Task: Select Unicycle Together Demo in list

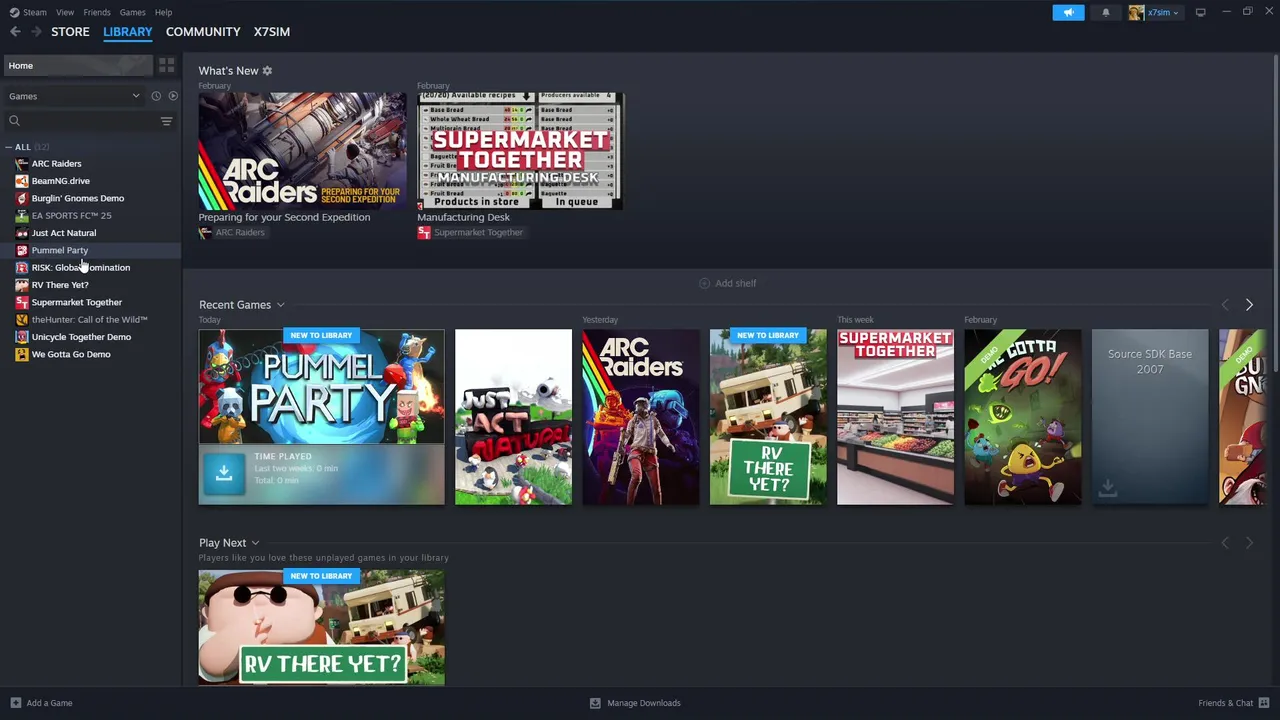Action: pos(81,337)
